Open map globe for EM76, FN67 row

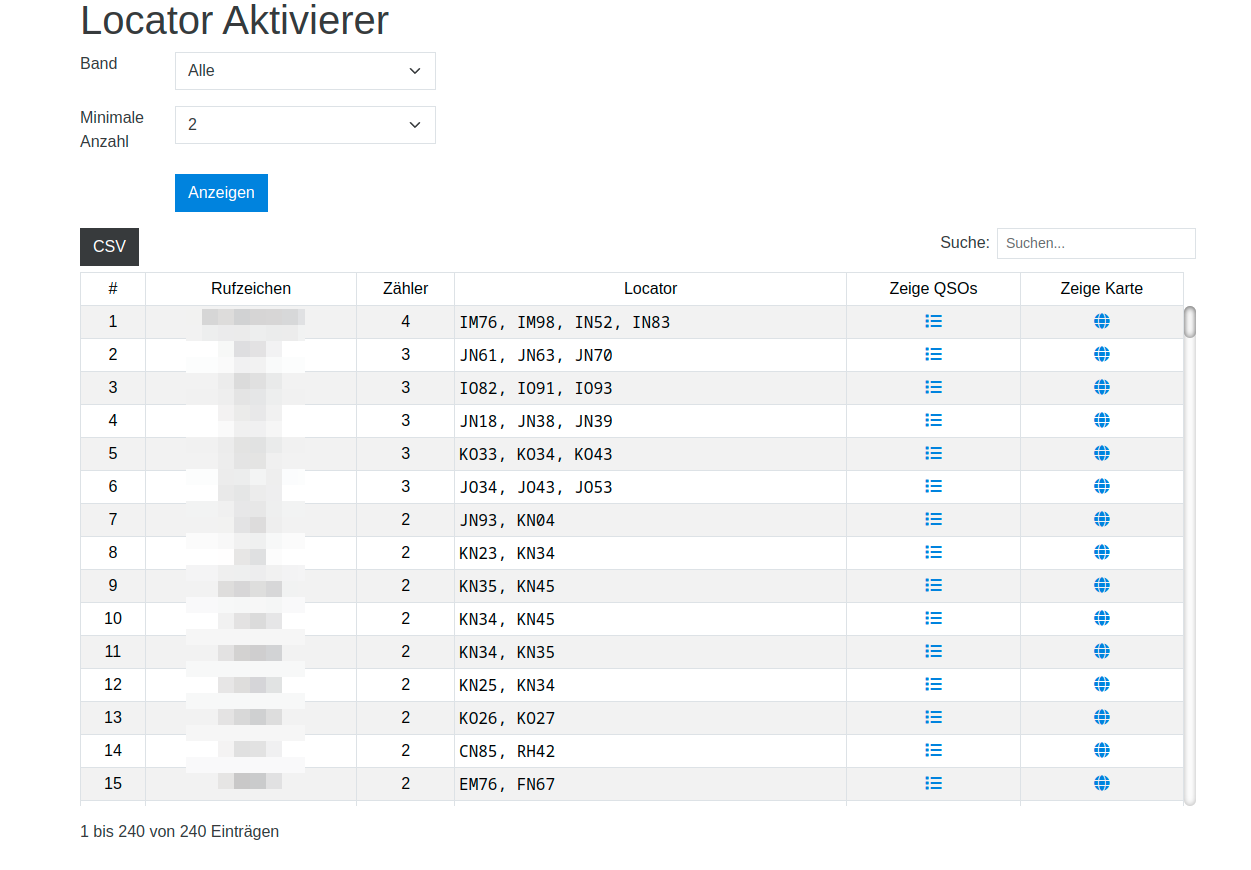(1101, 783)
